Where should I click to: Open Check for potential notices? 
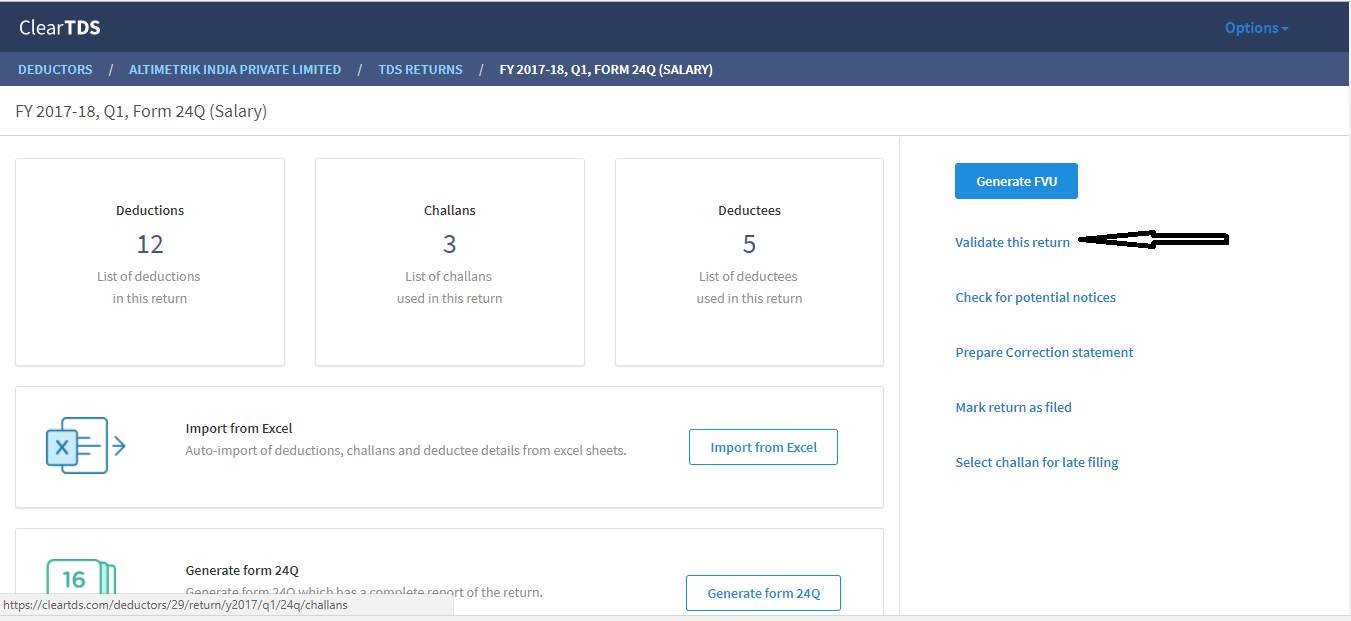tap(1035, 297)
